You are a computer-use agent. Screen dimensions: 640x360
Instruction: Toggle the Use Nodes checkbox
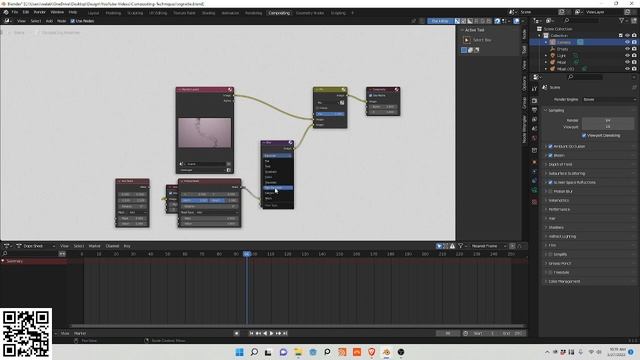coord(73,21)
